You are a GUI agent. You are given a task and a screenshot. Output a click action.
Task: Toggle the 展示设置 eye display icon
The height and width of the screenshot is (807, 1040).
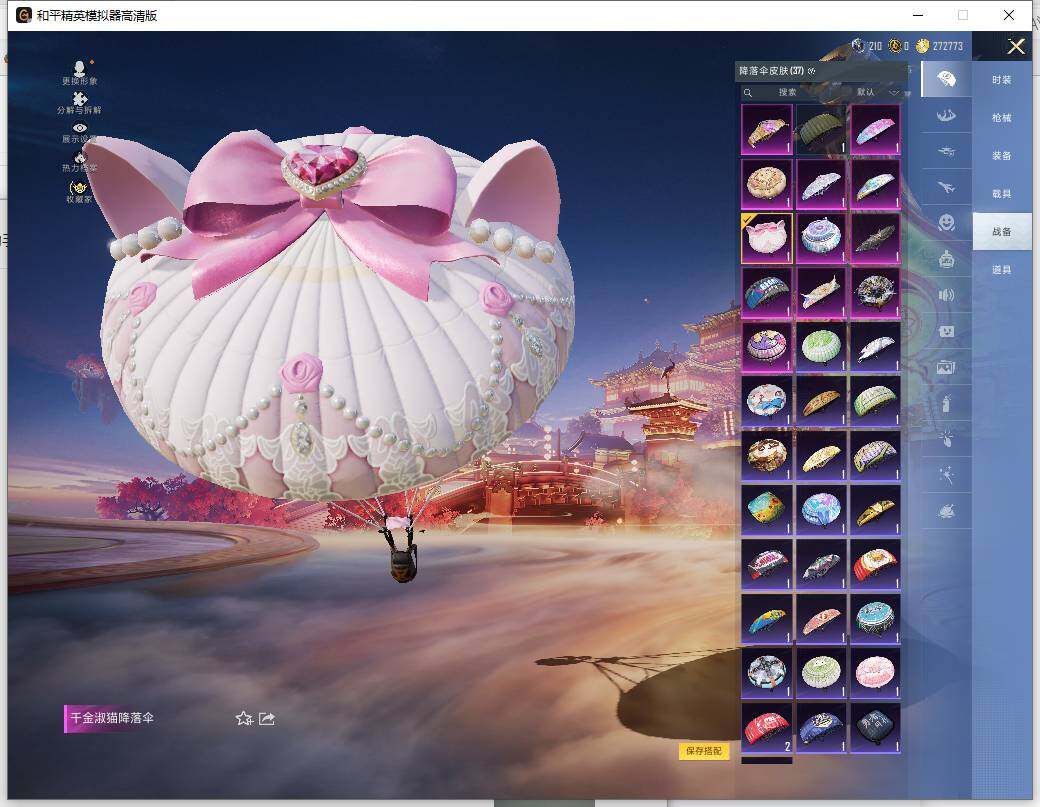pos(79,128)
